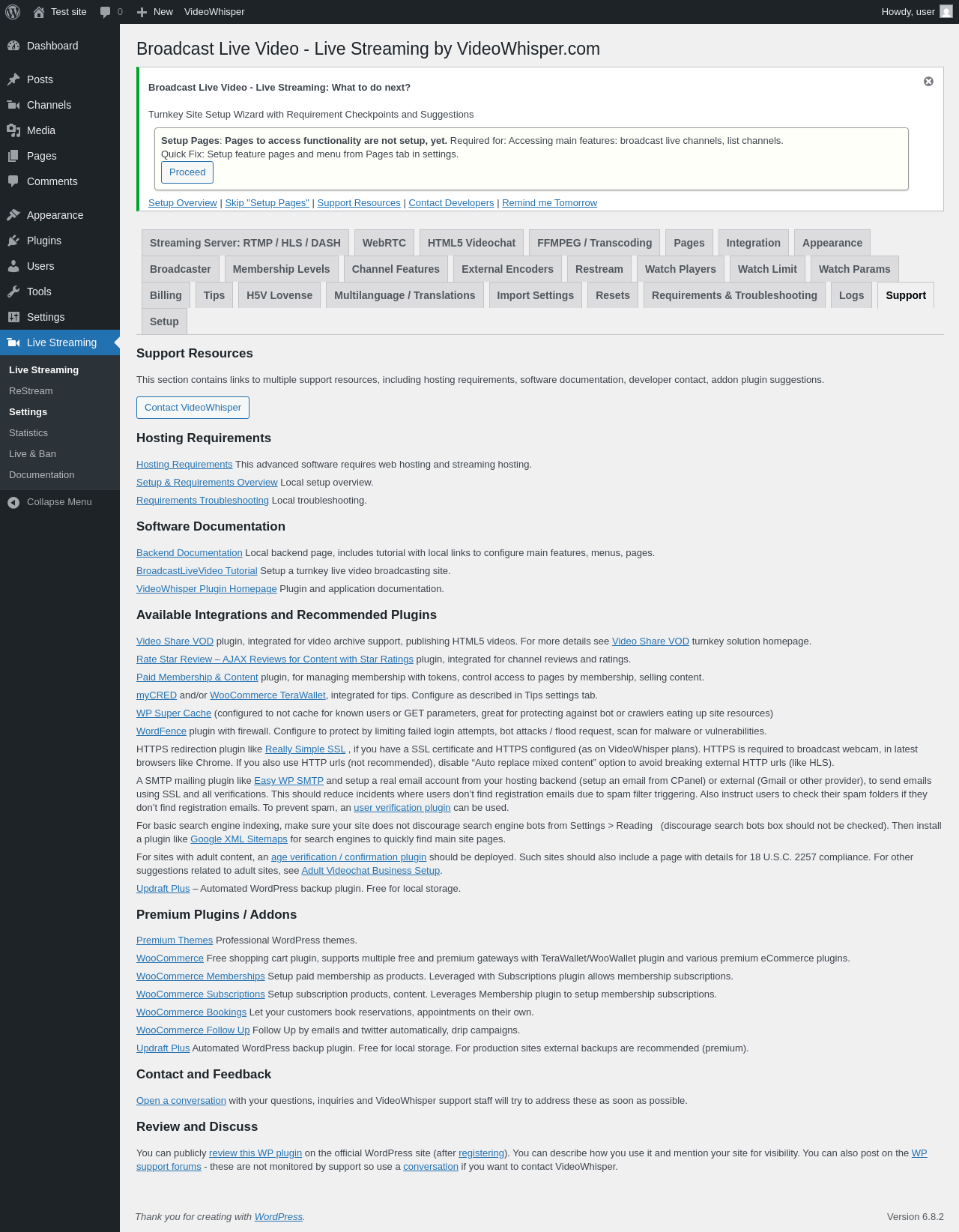Switch to the Membership Levels tab

(x=281, y=269)
